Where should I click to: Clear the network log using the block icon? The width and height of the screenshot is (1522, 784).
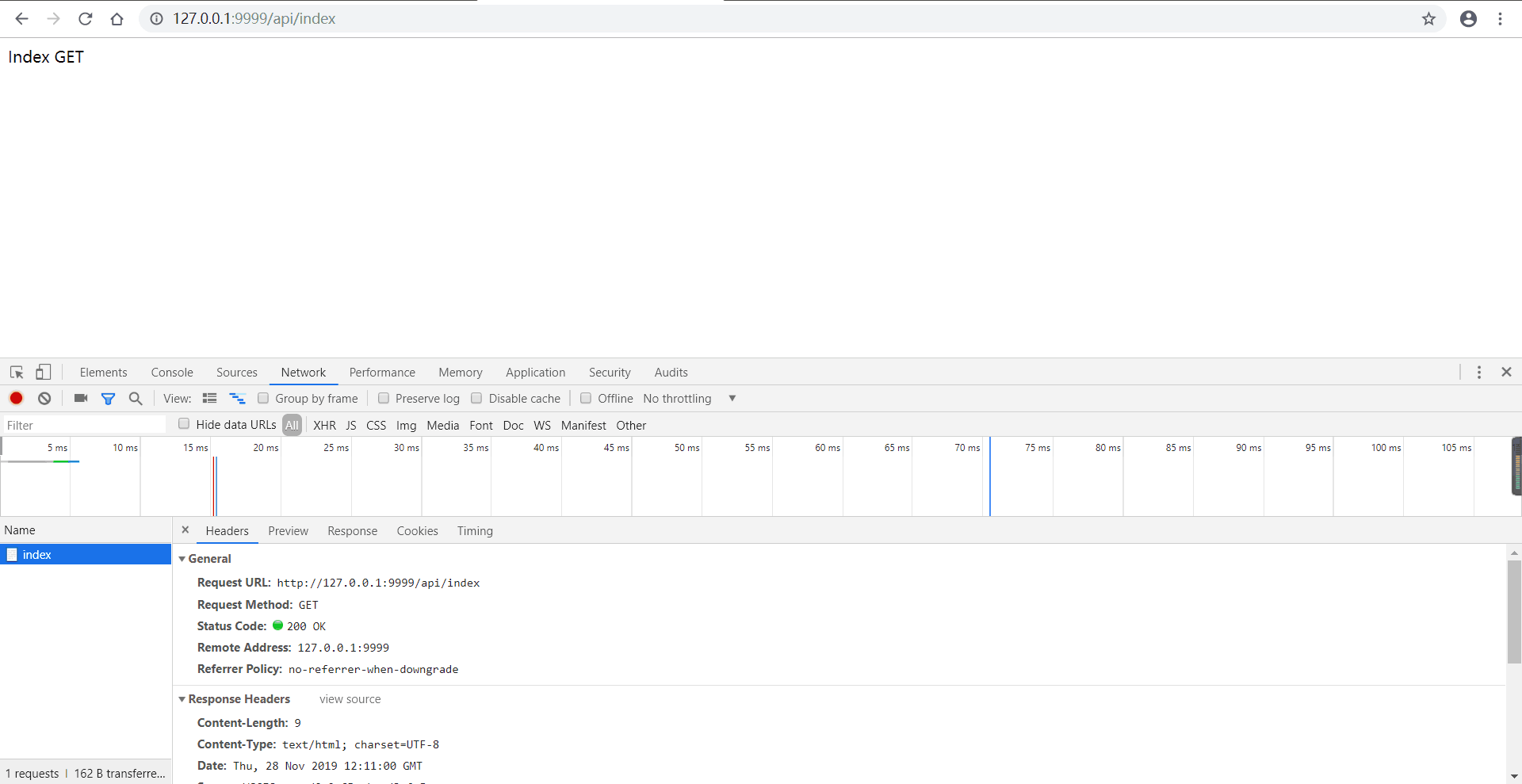point(44,398)
